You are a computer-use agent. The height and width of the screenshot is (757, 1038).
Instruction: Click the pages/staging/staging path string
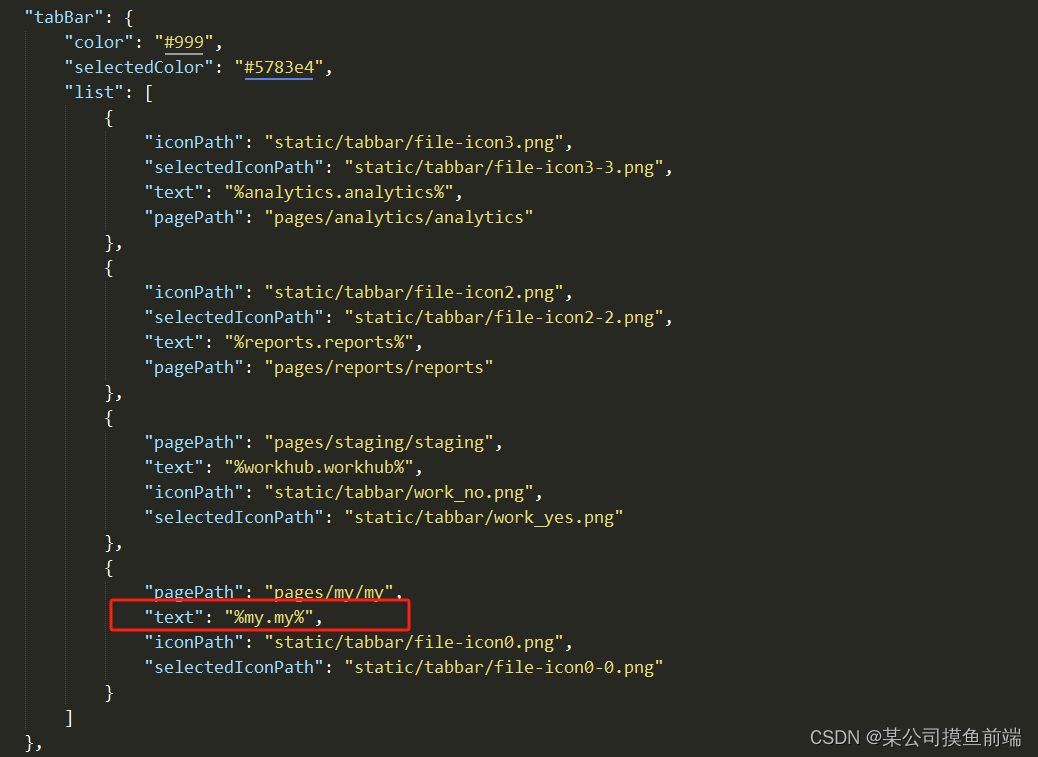pos(379,443)
